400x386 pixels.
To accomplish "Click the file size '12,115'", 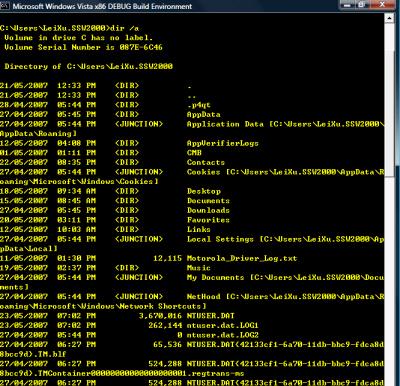I will (x=168, y=258).
